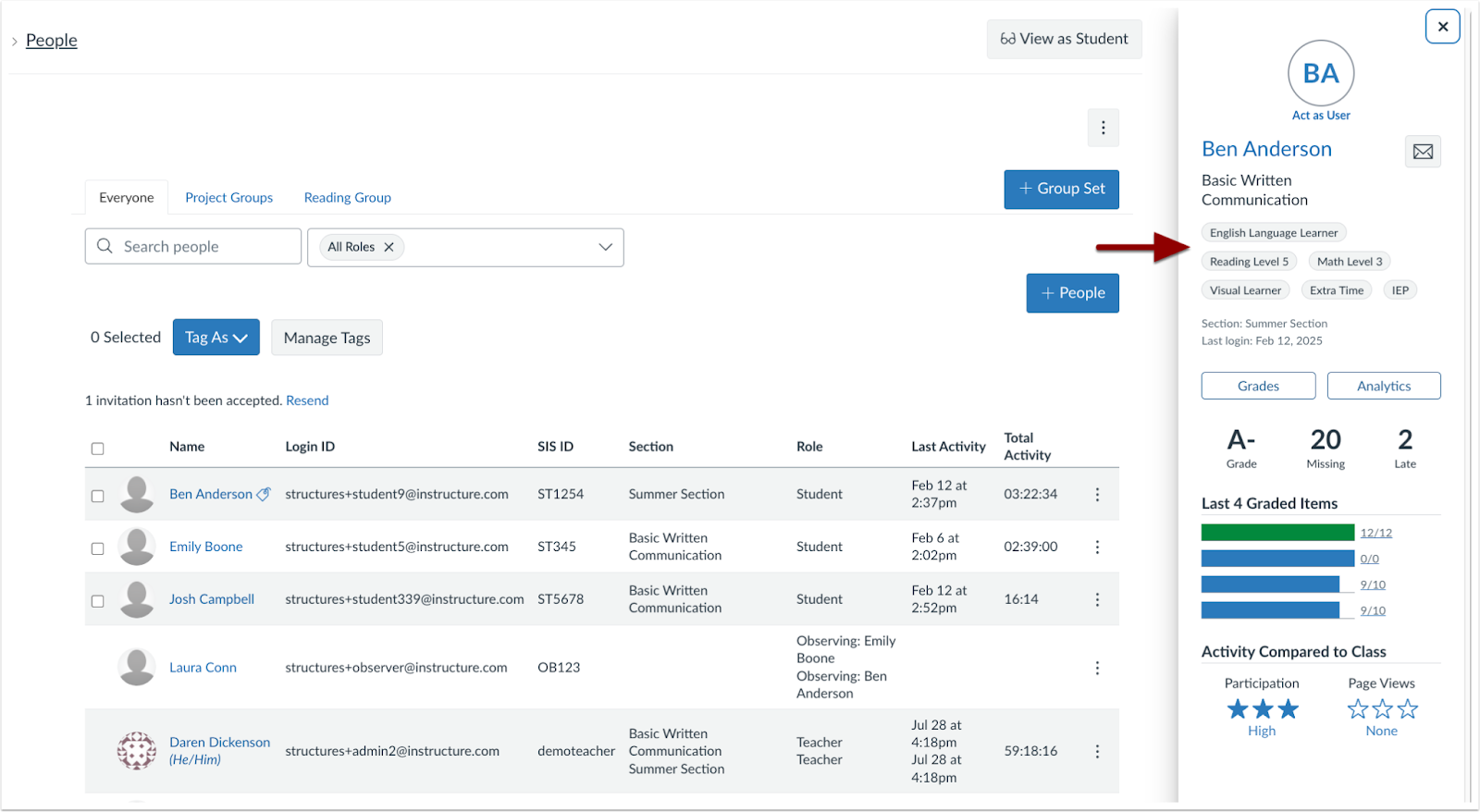Send message using envelope icon
Image resolution: width=1480 pixels, height=812 pixels.
tap(1423, 152)
